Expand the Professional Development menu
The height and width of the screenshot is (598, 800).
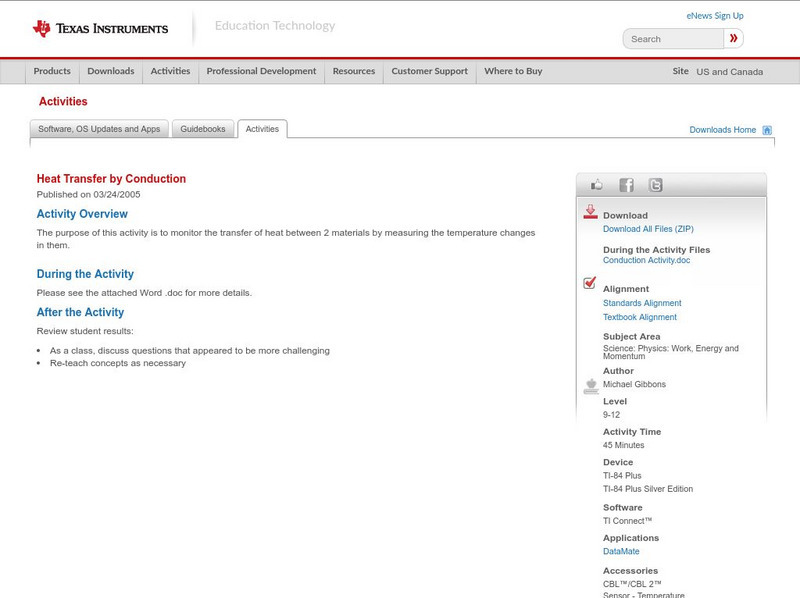261,72
